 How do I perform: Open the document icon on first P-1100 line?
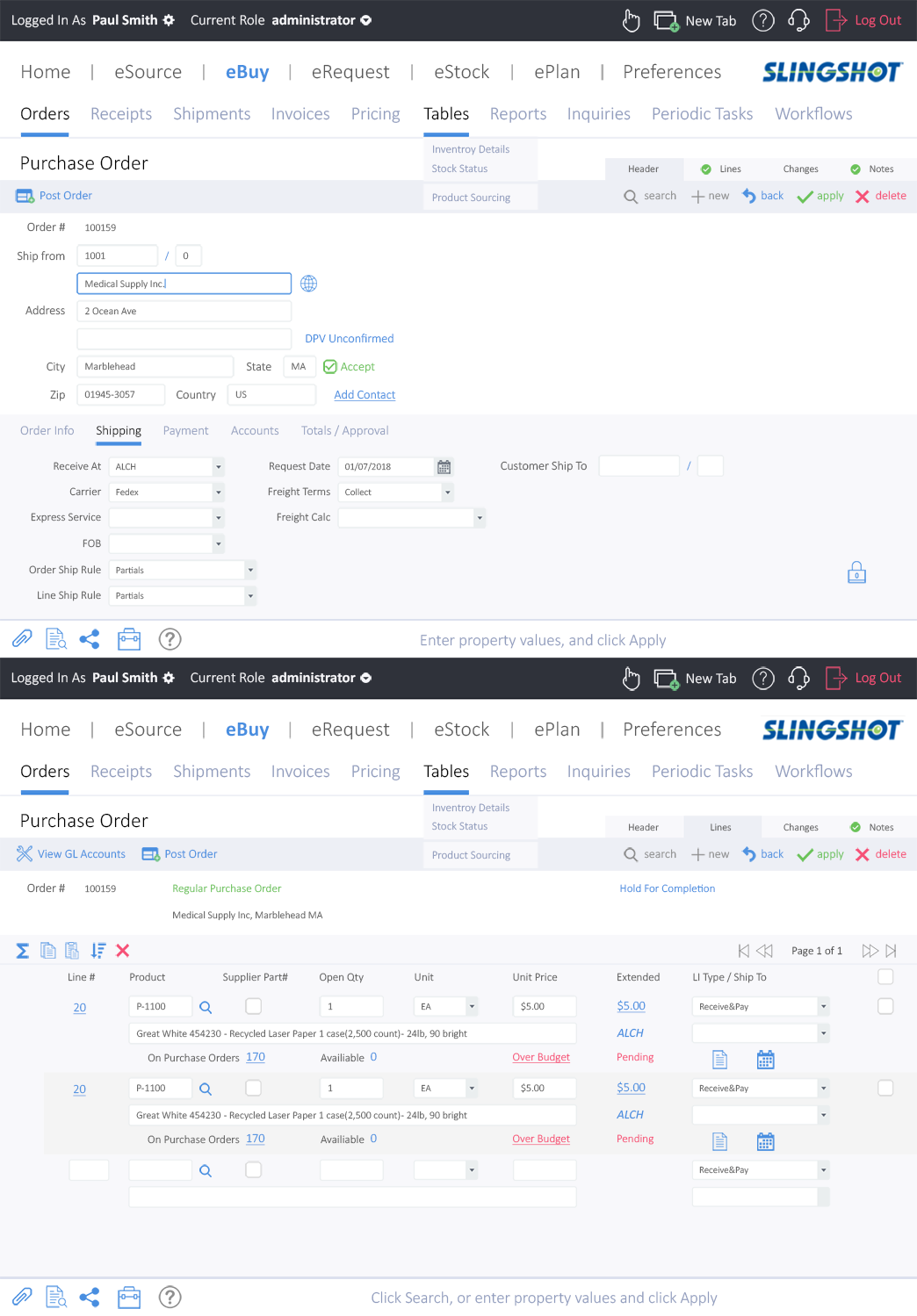(719, 1060)
